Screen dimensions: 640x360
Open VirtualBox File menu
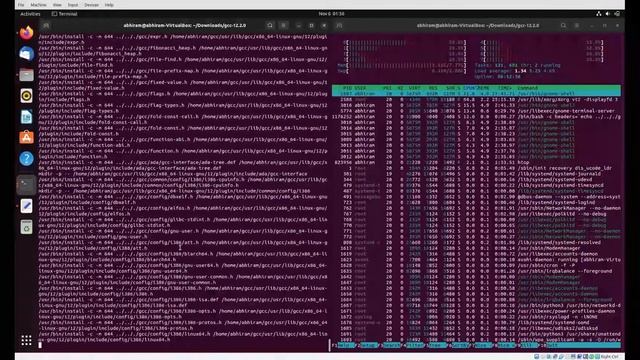(21, 5)
